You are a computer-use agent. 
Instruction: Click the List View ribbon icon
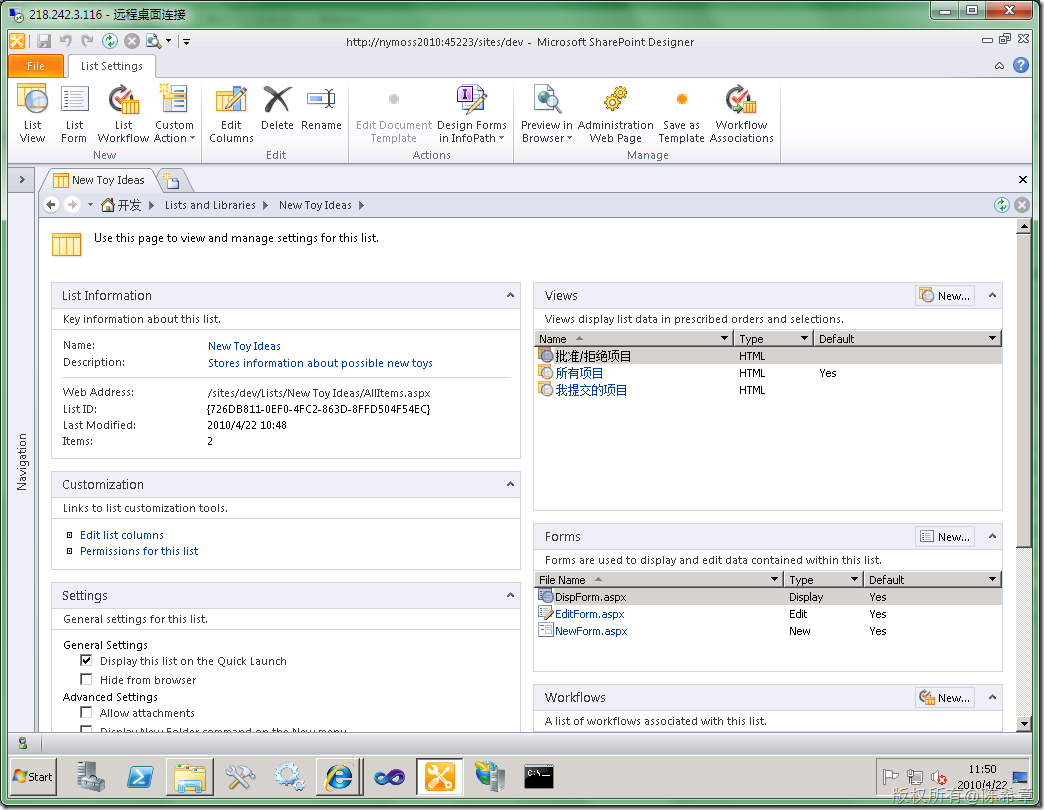32,113
